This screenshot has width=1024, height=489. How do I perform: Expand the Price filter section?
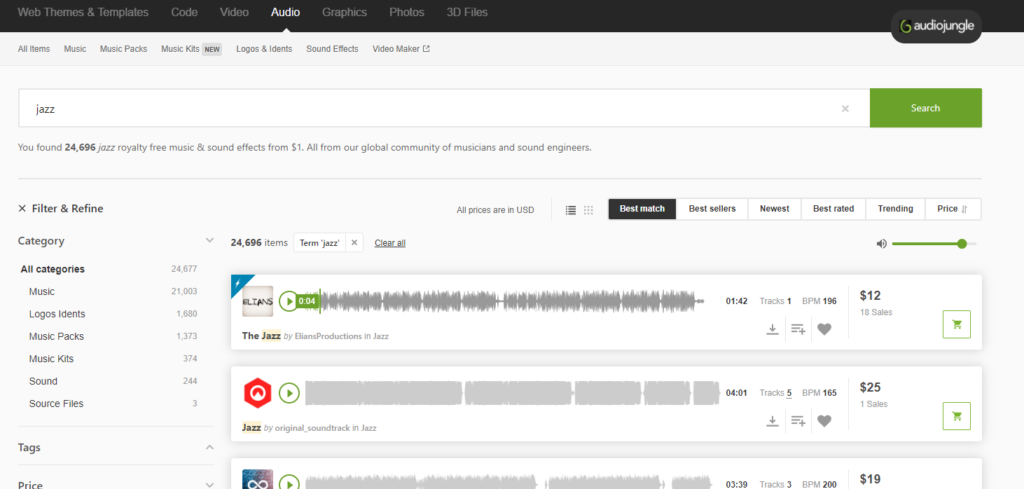(x=210, y=485)
